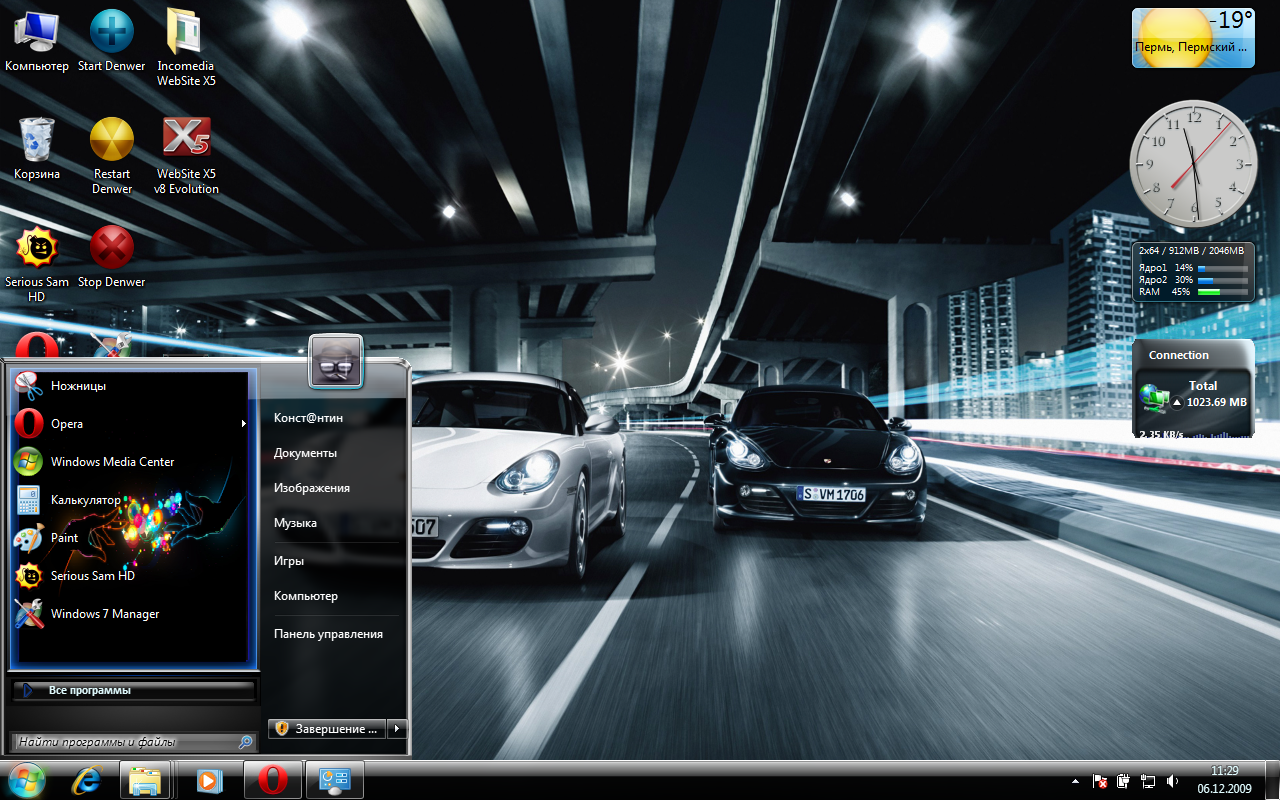The height and width of the screenshot is (800, 1280).
Task: Open Панель управления from Start menu
Action: 328,634
